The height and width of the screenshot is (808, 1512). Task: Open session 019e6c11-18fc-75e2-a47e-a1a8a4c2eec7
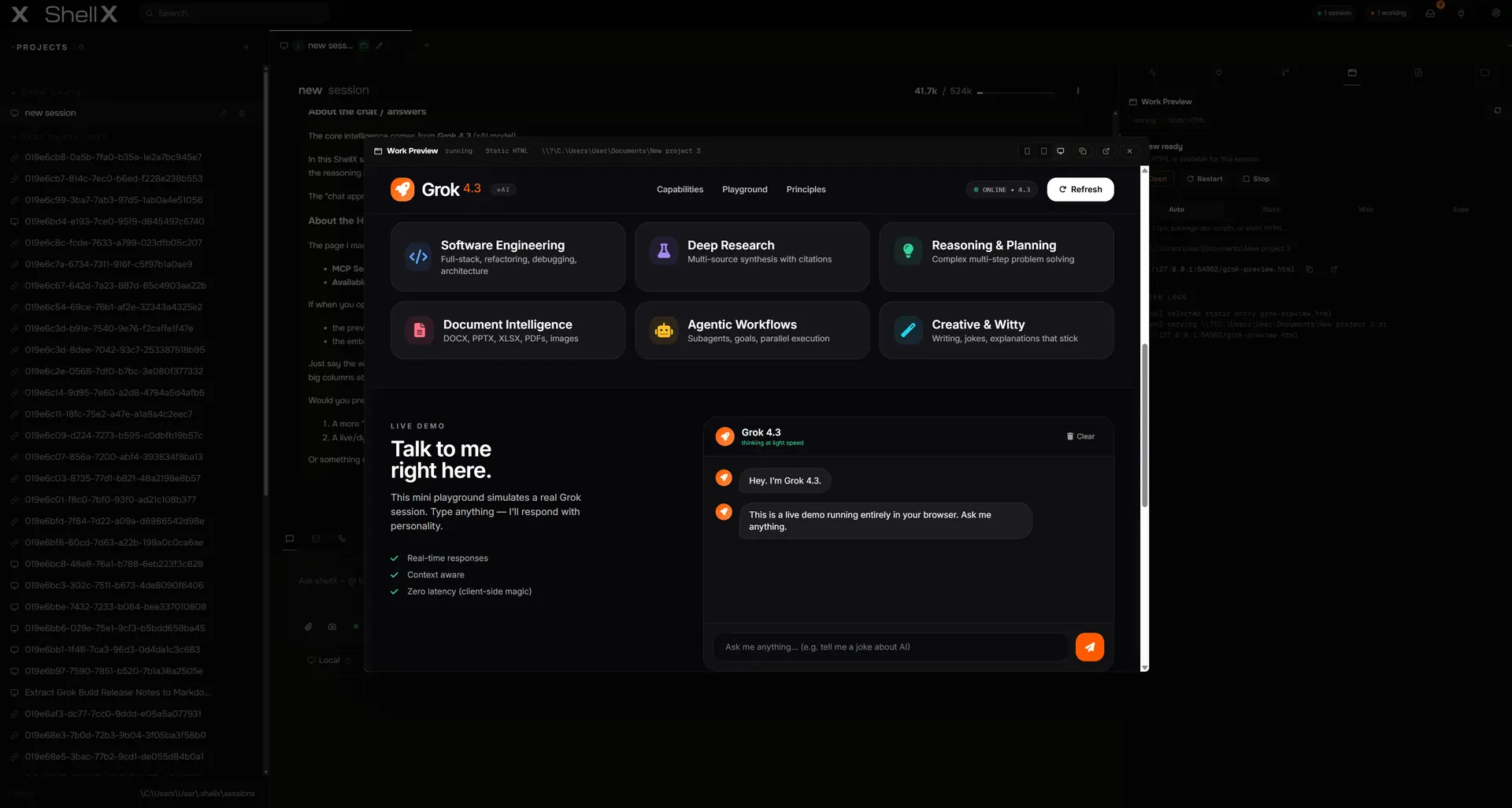pyautogui.click(x=109, y=413)
